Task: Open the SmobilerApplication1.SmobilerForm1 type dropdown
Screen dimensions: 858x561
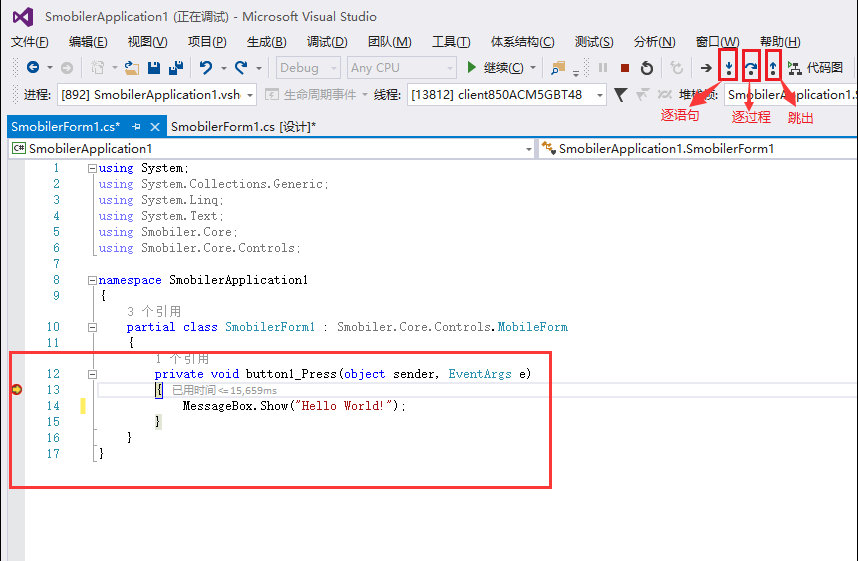Action: tap(698, 149)
